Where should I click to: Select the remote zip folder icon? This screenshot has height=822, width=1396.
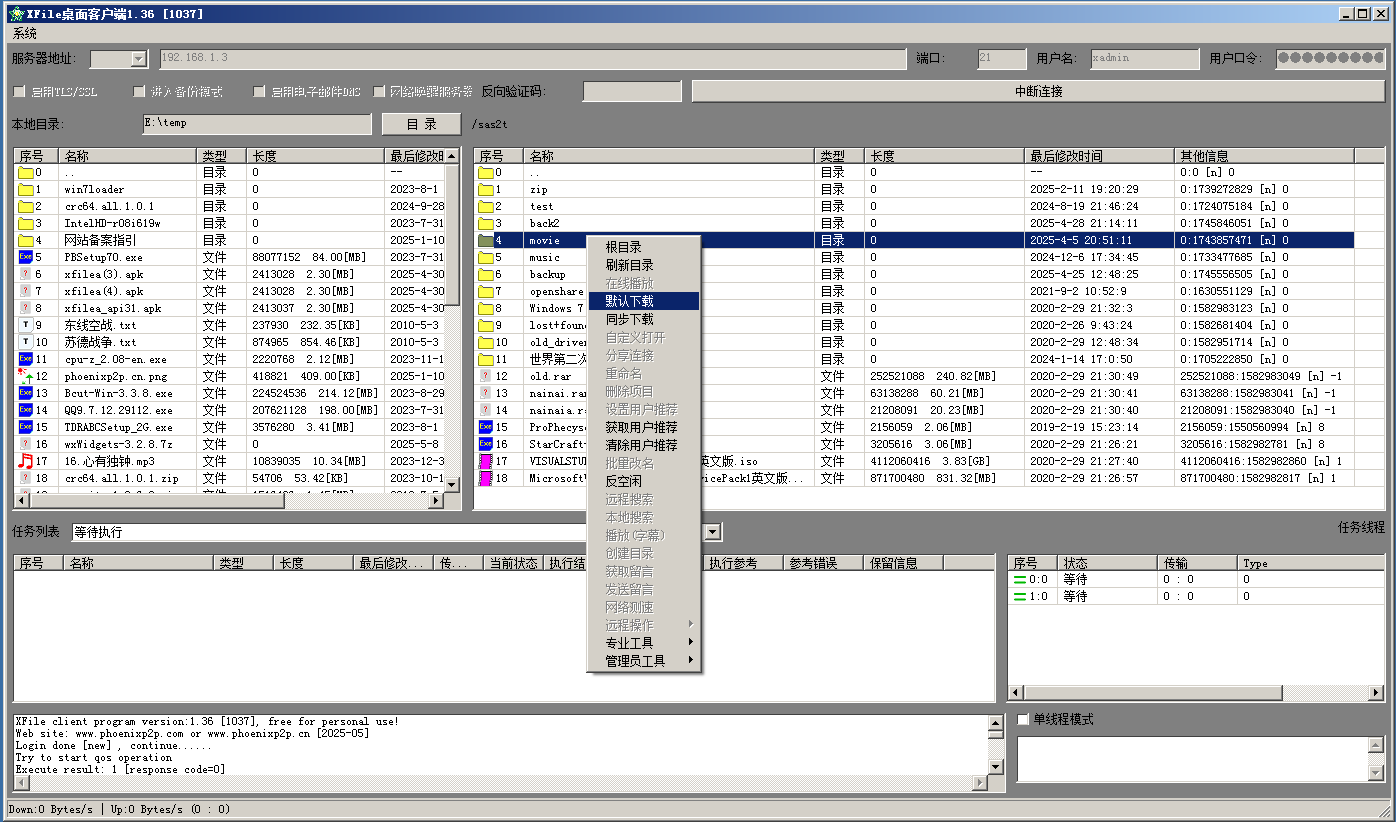point(486,189)
